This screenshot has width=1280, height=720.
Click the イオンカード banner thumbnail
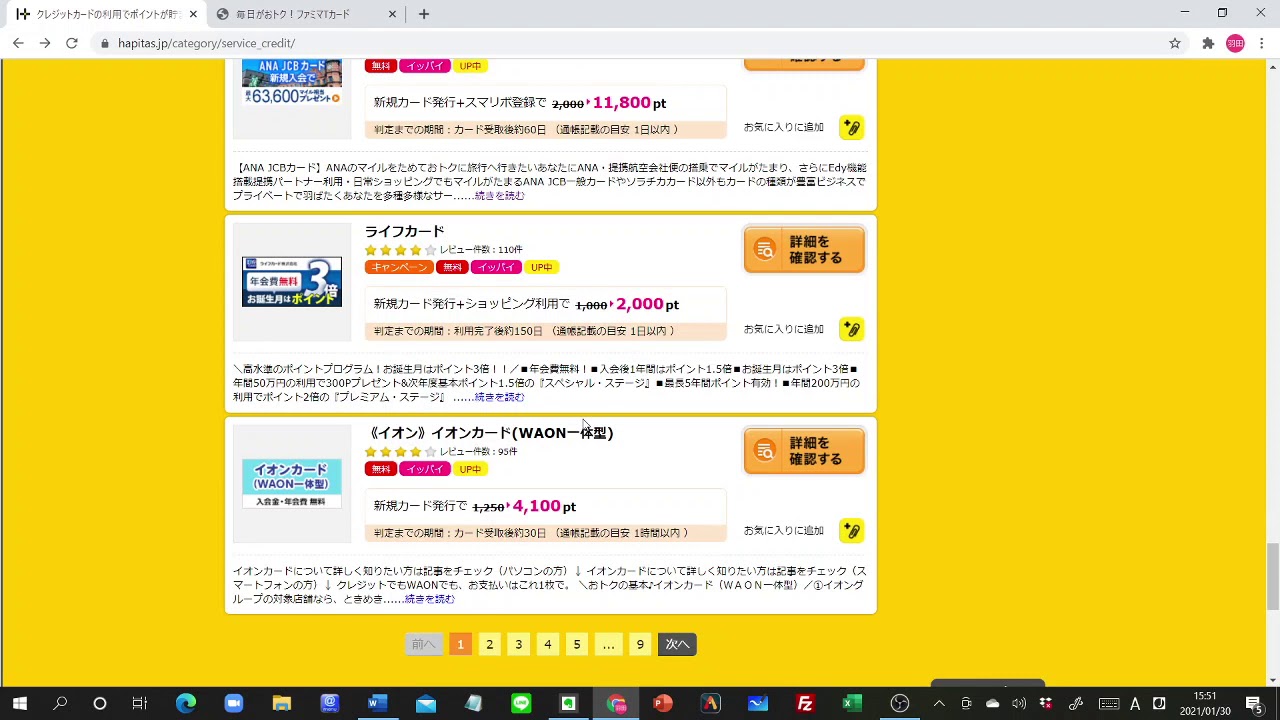292,484
